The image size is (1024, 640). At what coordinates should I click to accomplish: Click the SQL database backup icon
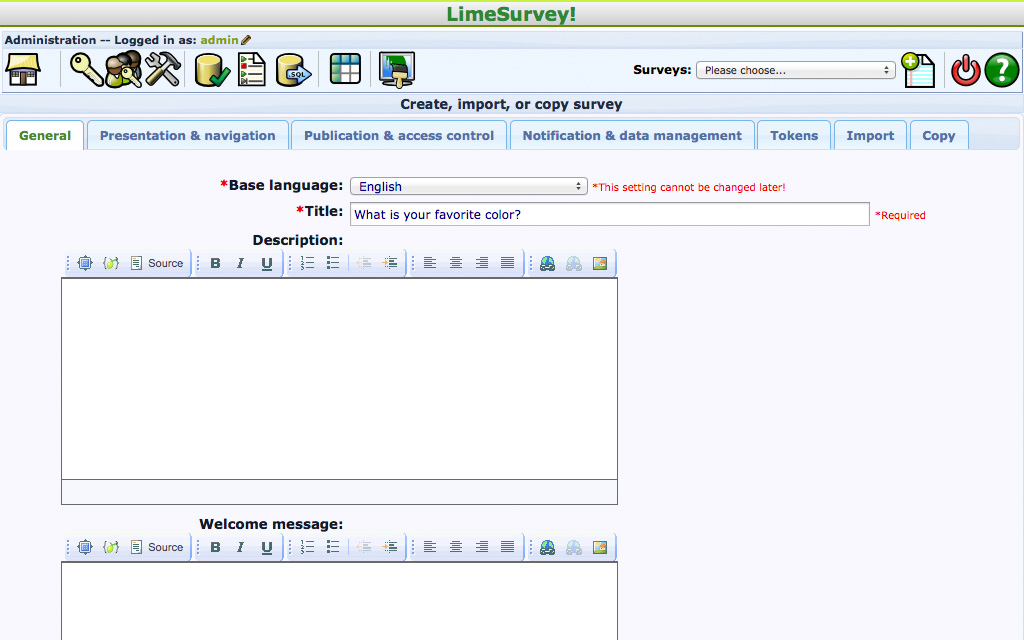point(293,70)
